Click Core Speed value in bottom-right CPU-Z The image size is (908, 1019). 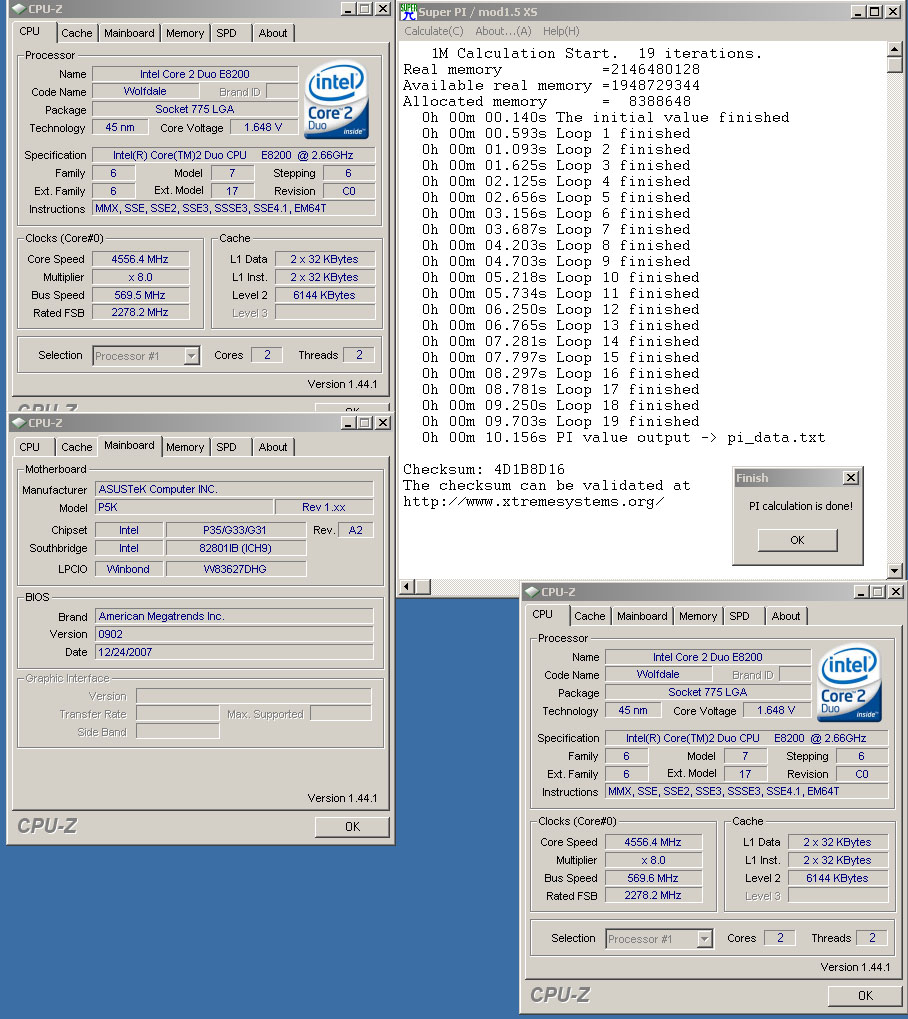653,842
